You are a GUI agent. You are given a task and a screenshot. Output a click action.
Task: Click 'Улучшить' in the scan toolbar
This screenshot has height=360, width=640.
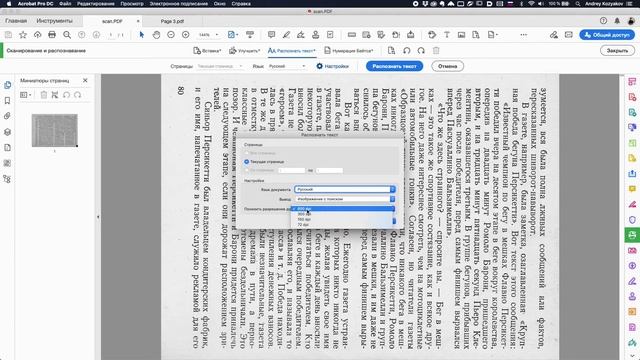pos(244,51)
